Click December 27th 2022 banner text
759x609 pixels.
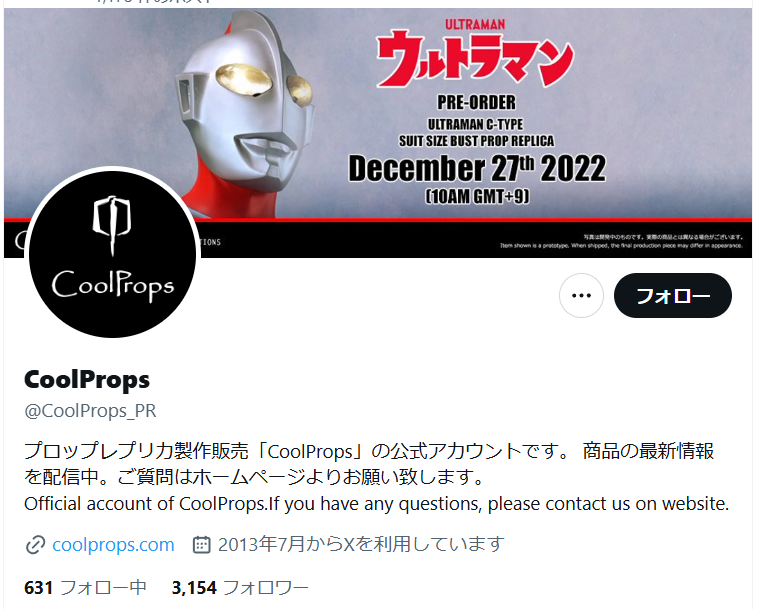[x=477, y=168]
